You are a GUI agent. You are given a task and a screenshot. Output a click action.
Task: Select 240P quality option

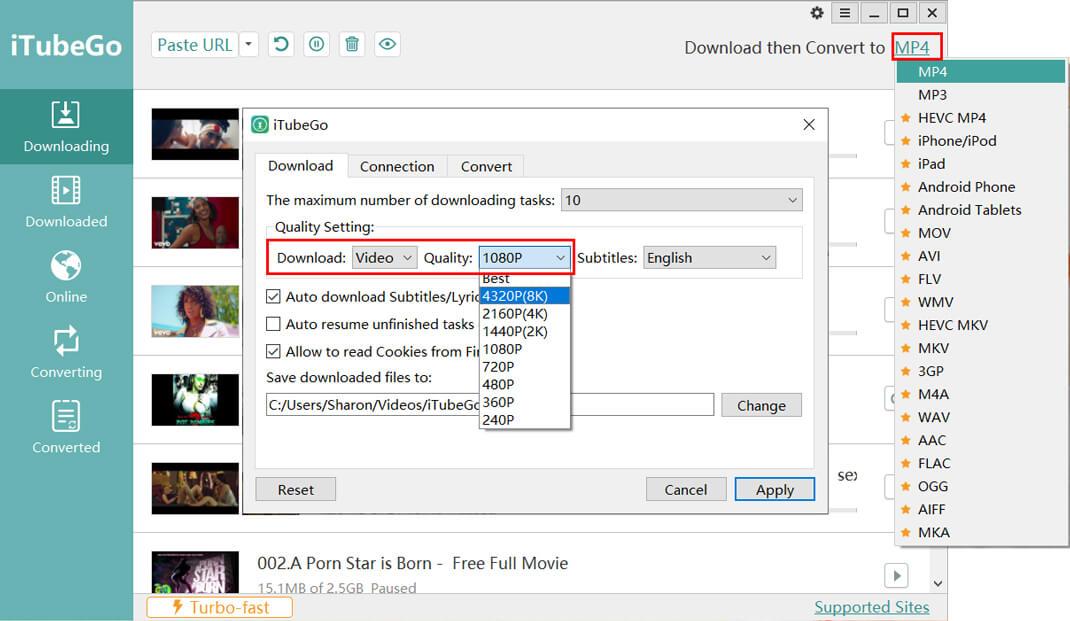coord(524,420)
